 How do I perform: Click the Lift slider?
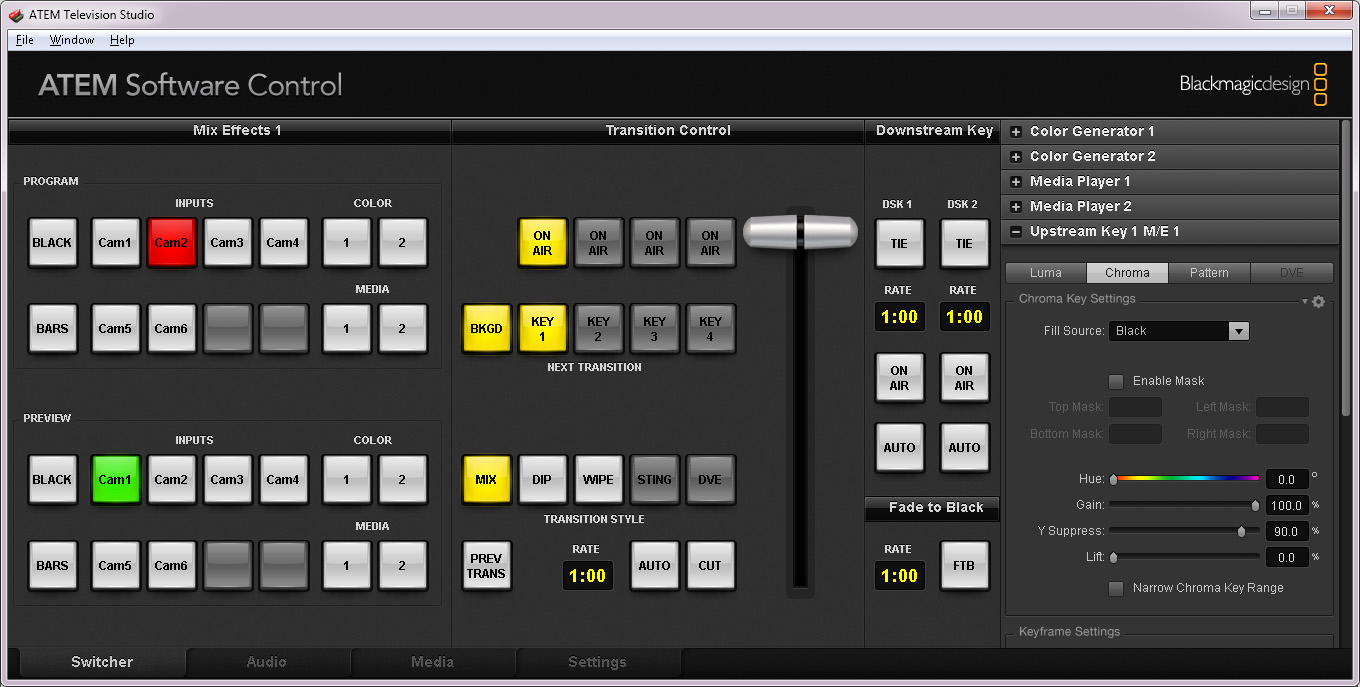click(x=1184, y=557)
